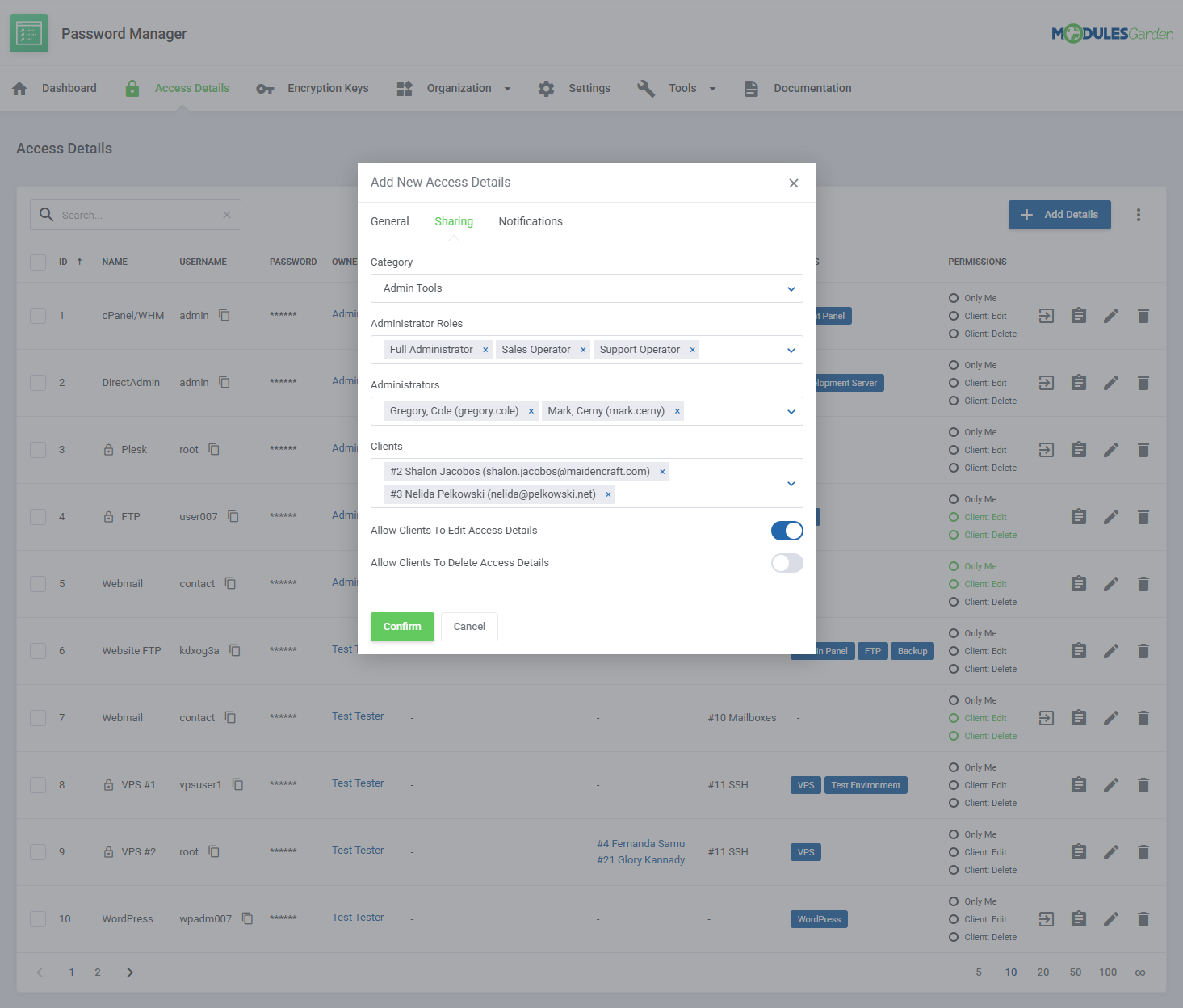
Task: Remove client #3 Nelida Pelkowski tag
Action: point(608,494)
